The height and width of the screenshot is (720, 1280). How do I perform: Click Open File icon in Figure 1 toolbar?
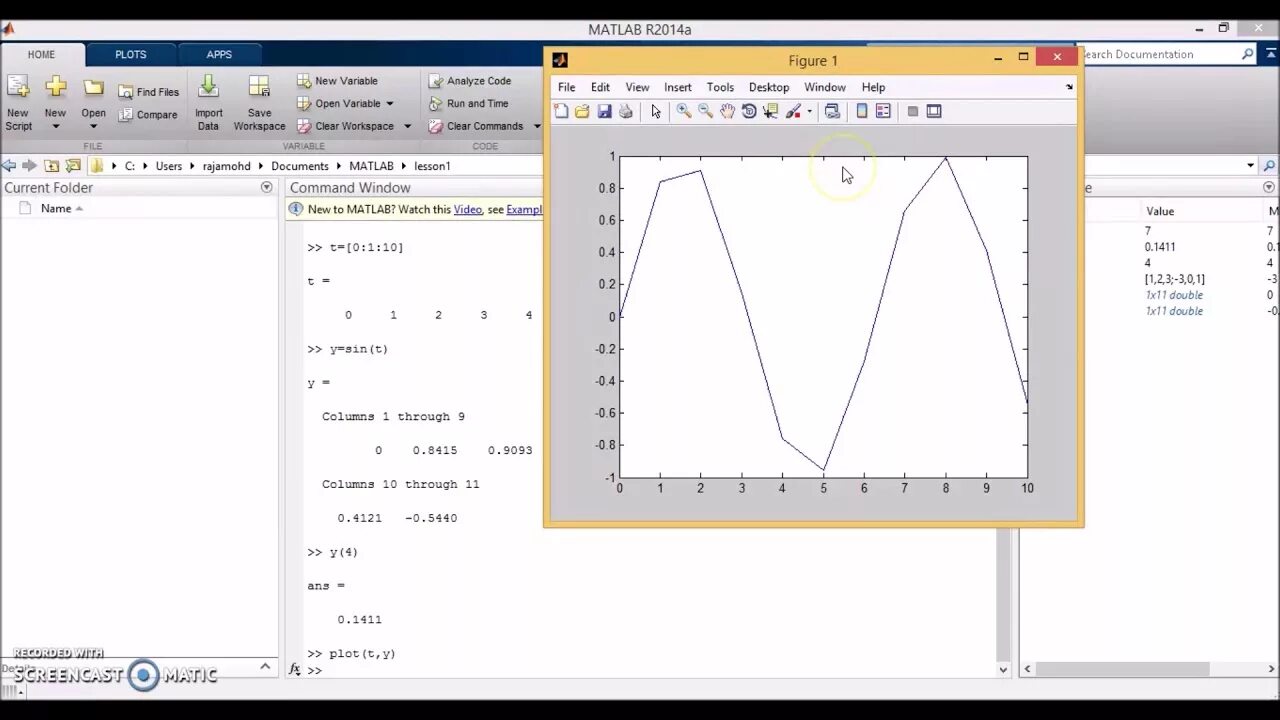coord(582,111)
